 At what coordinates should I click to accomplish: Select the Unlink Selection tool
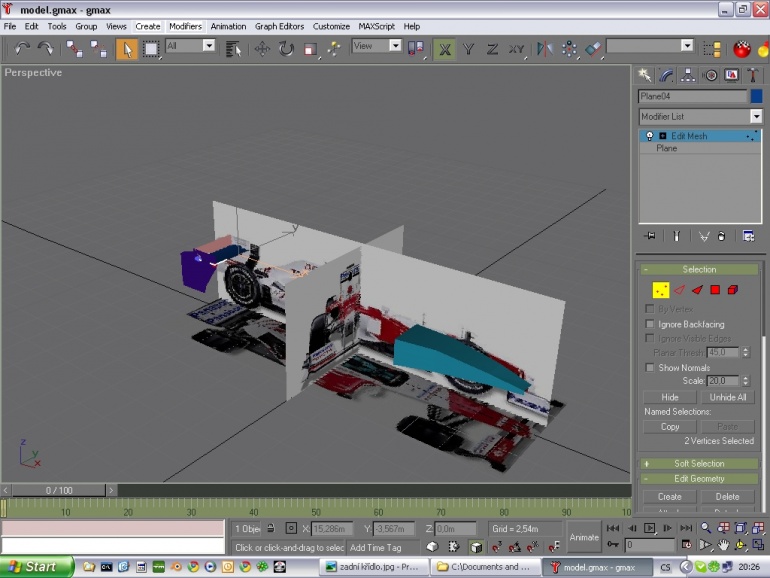[x=99, y=49]
